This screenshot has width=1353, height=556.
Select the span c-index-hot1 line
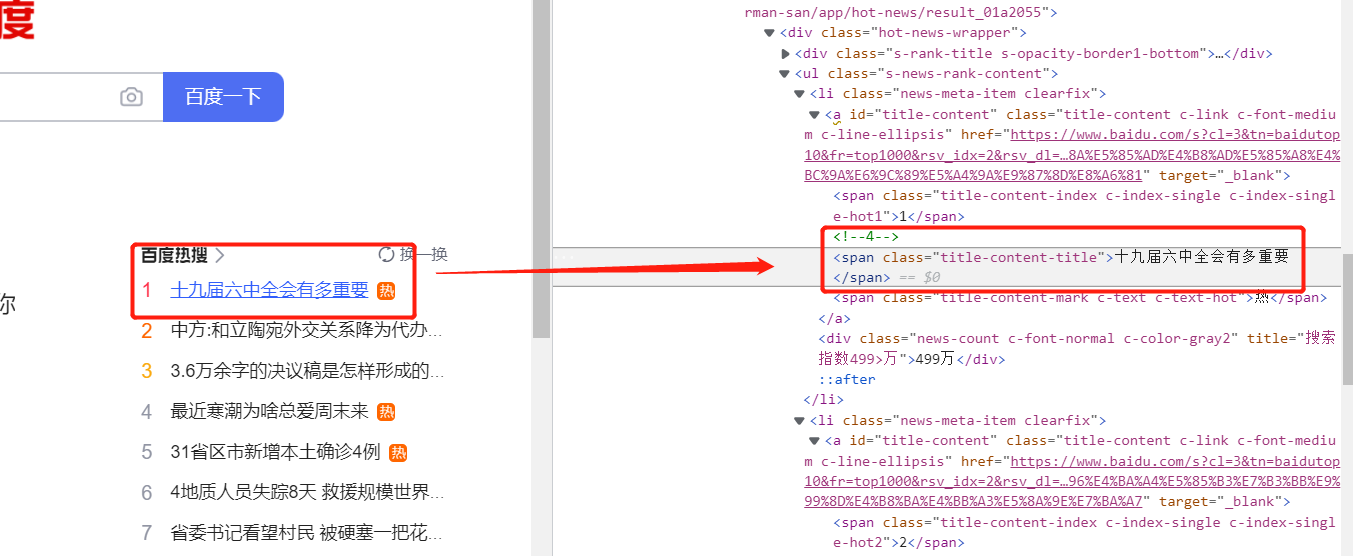[1085, 206]
